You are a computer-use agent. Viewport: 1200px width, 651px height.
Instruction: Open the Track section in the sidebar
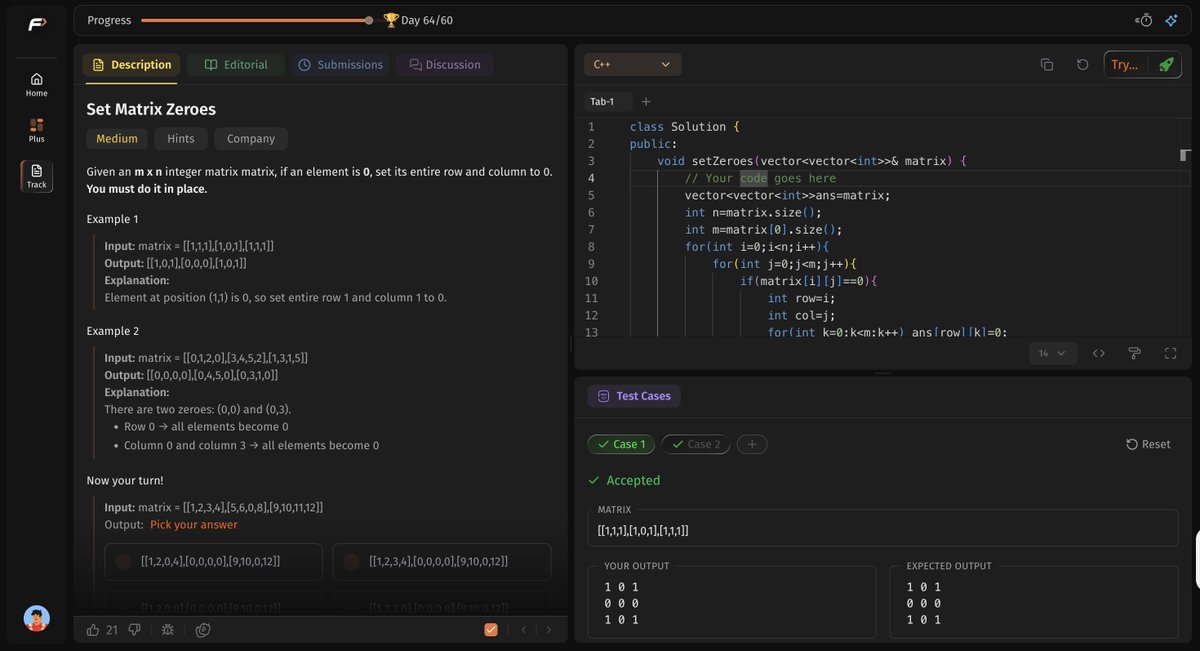tap(36, 177)
